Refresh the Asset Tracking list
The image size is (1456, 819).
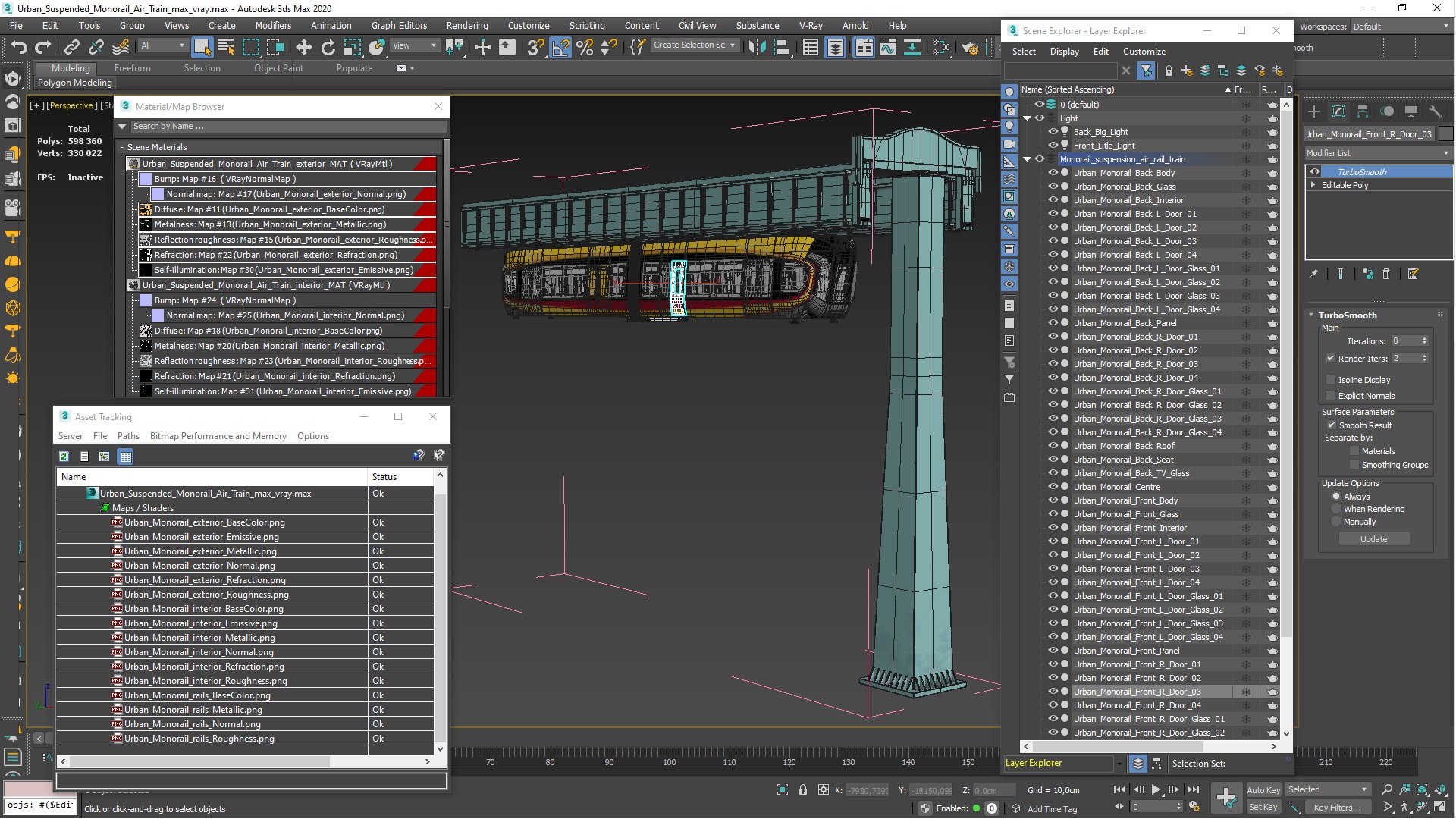click(64, 457)
